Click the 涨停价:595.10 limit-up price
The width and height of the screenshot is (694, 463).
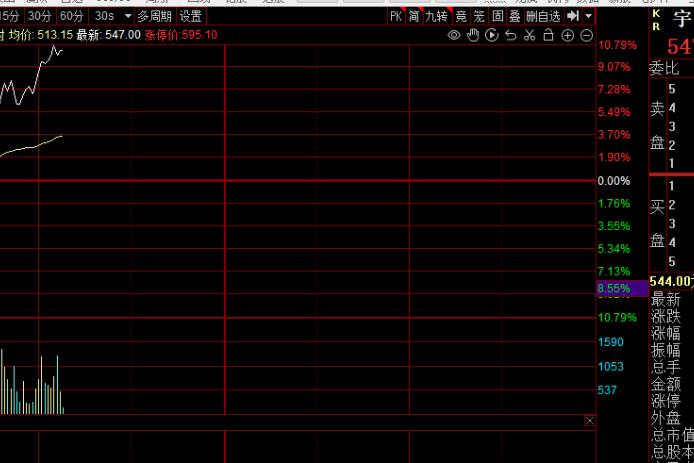pos(181,35)
